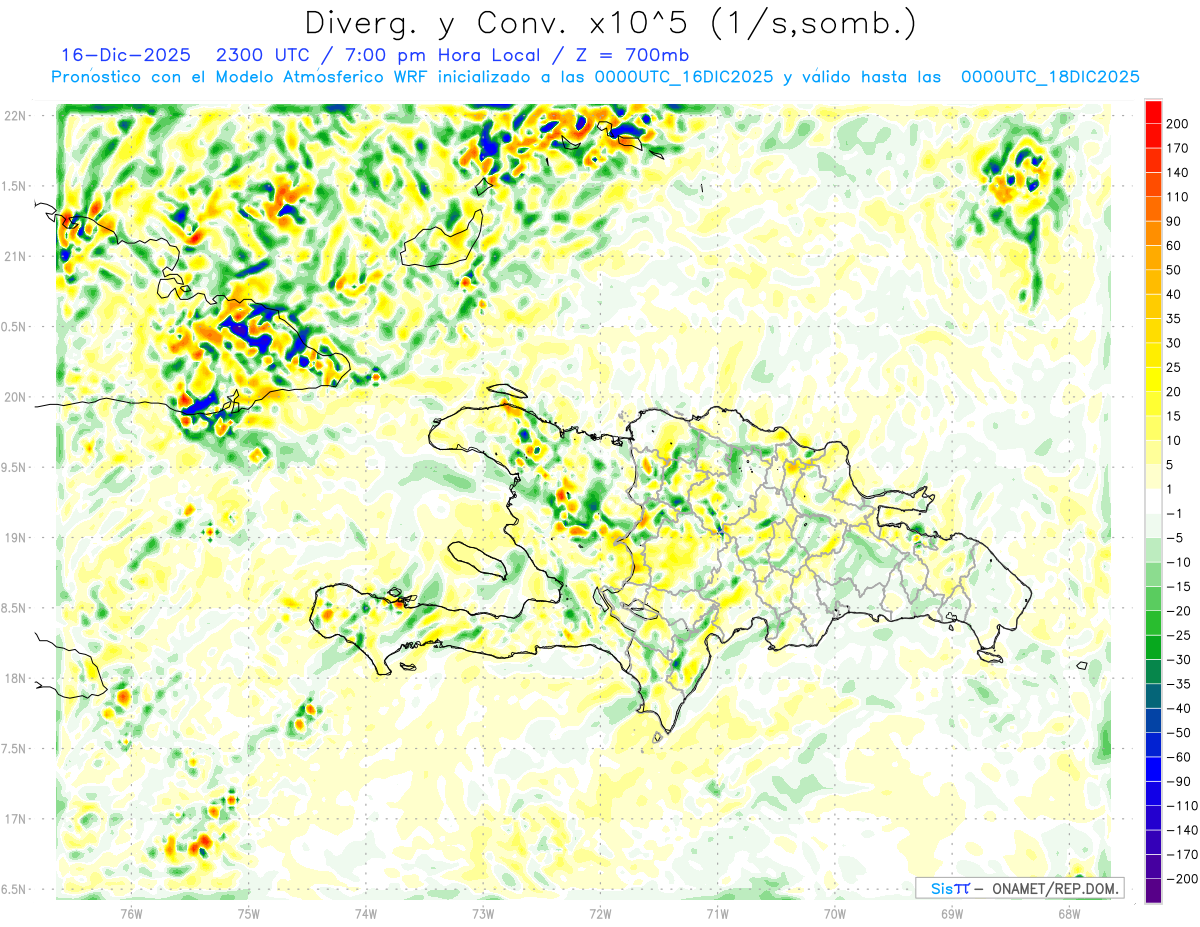The image size is (1200, 927).
Task: Click the positive colorbar value "60"
Action: [1174, 246]
